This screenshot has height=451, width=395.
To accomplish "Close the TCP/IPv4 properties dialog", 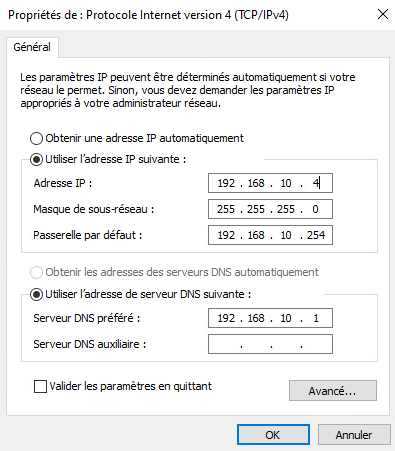I will [383, 14].
